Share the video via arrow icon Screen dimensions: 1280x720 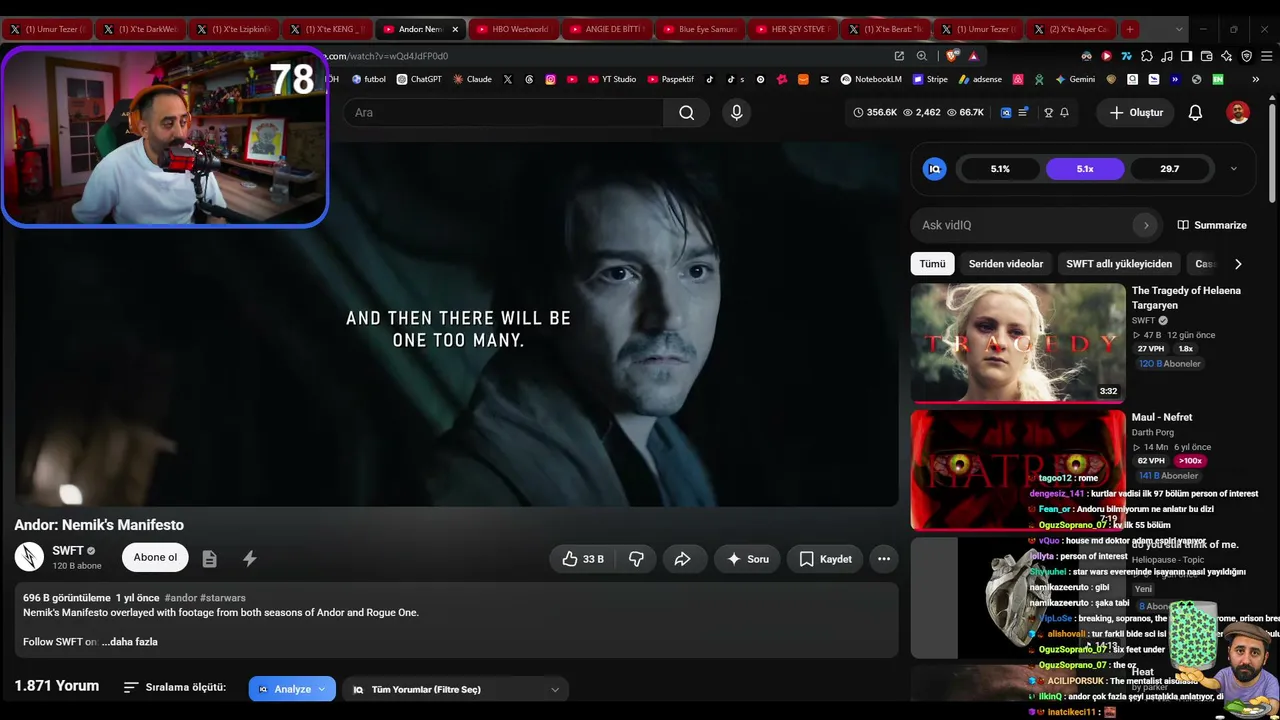coord(682,559)
